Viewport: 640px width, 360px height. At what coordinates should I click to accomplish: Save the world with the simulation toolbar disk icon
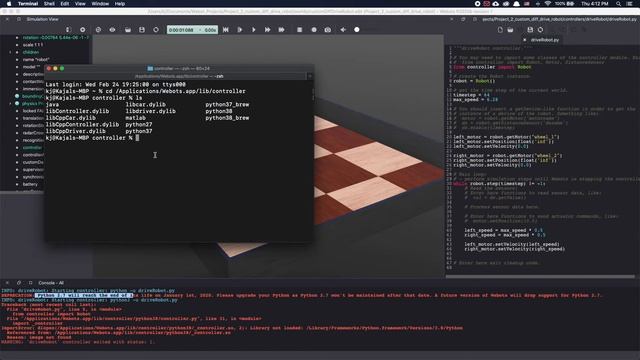pyautogui.click(x=142, y=30)
